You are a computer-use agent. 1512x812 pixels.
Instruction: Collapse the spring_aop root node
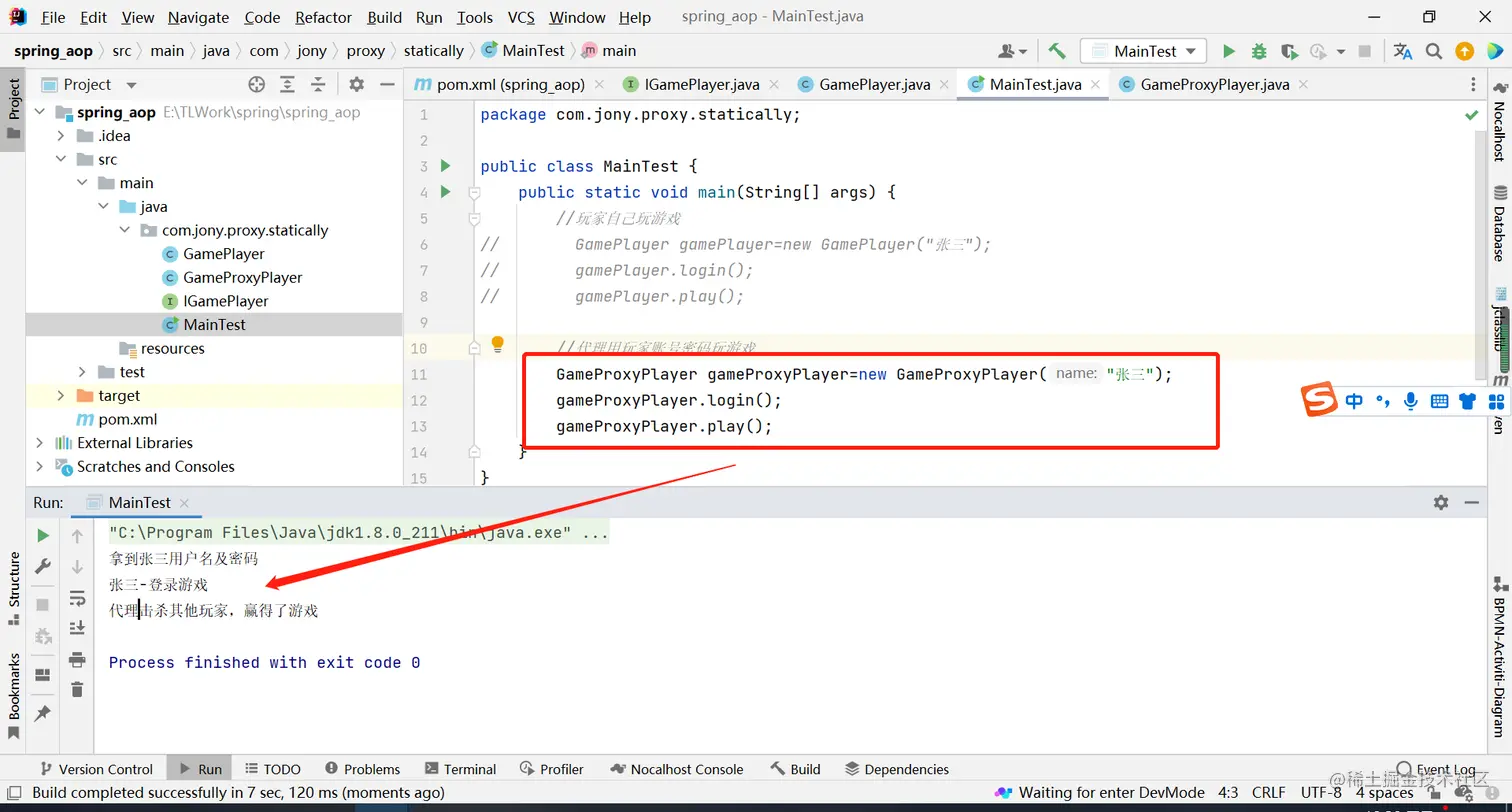[x=41, y=112]
